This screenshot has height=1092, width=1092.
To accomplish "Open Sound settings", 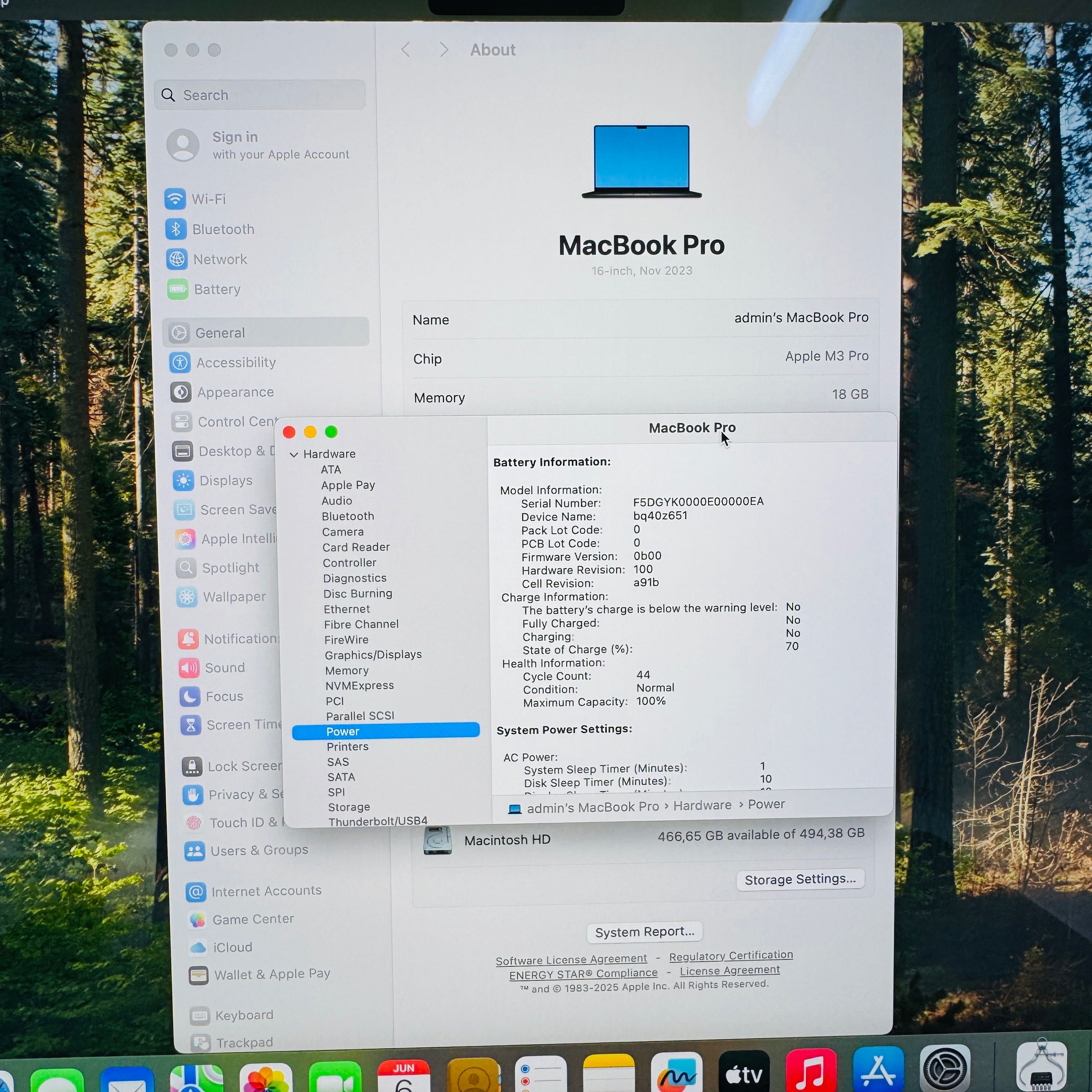I will click(x=212, y=668).
